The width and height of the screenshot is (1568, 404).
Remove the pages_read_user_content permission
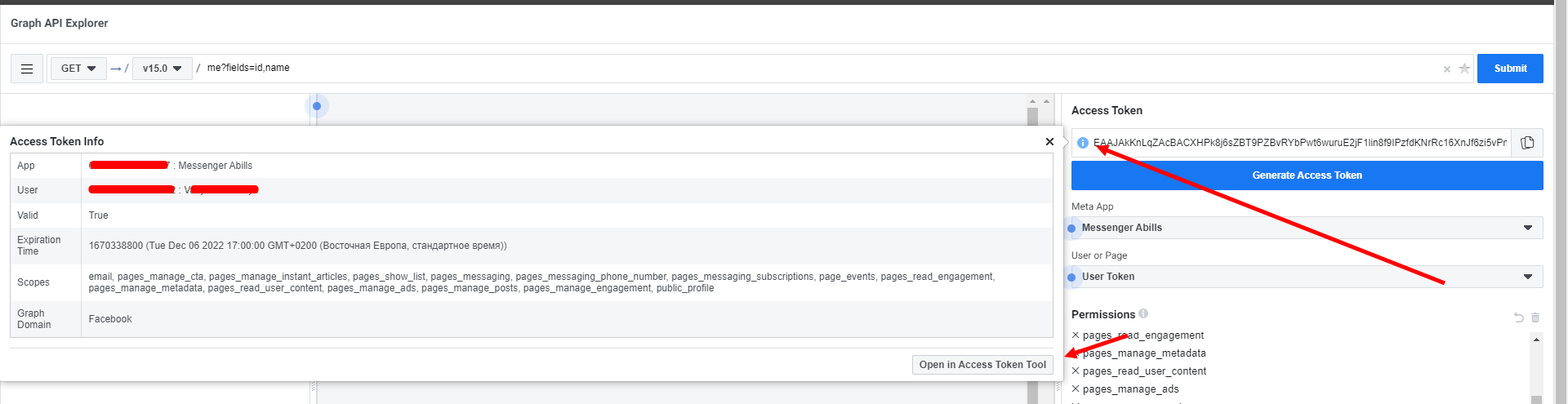click(x=1076, y=371)
